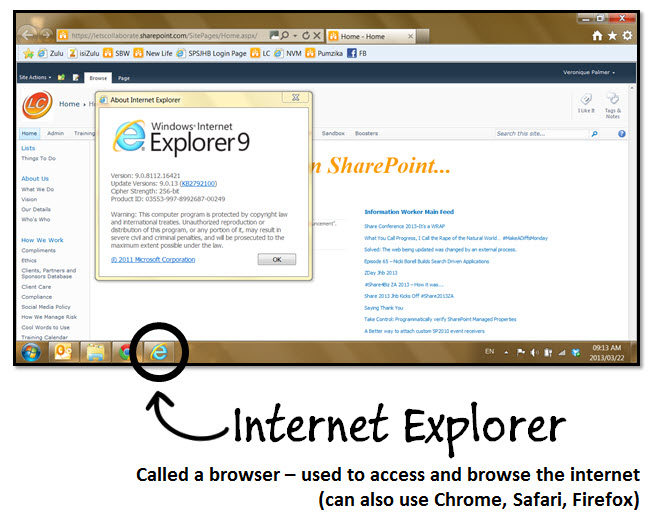Open Outlook from the taskbar
The height and width of the screenshot is (520, 652).
point(63,352)
